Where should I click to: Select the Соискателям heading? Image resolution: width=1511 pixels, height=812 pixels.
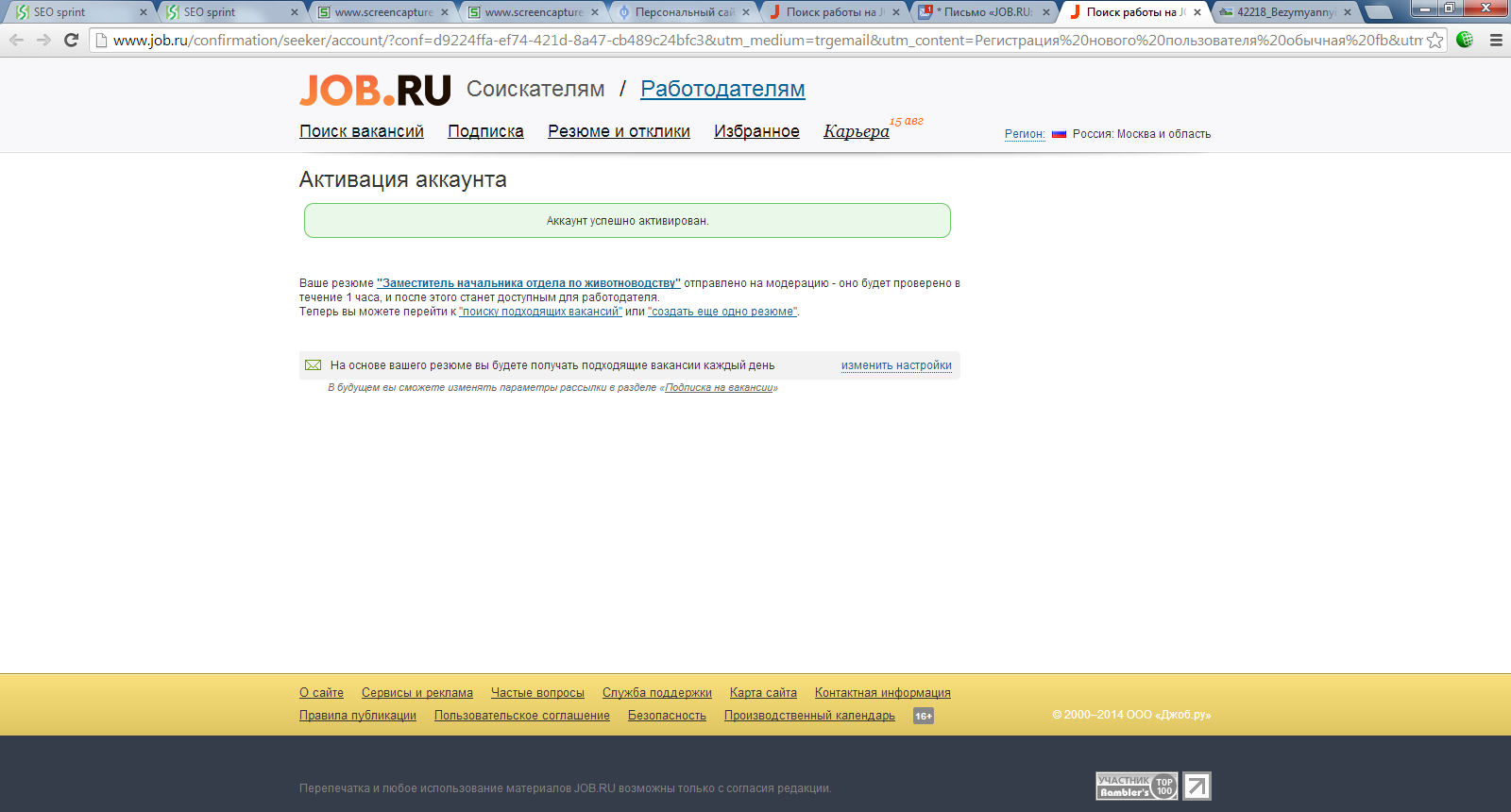coord(535,89)
